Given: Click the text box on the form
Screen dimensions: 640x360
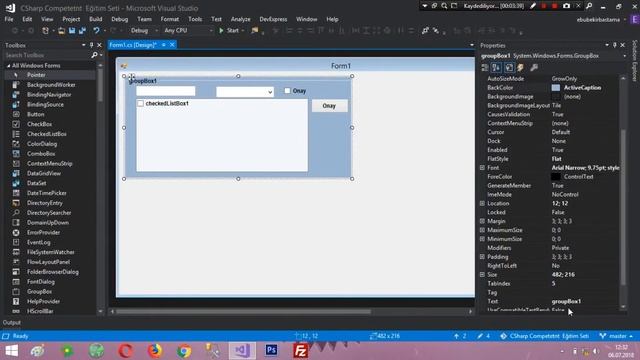Looking at the screenshot, I should click(166, 91).
